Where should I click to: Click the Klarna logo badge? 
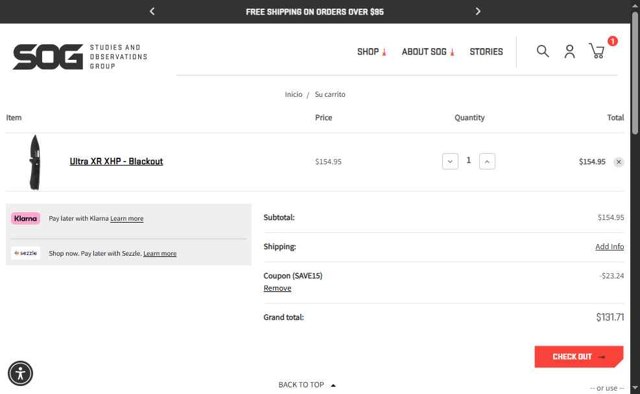(25, 218)
